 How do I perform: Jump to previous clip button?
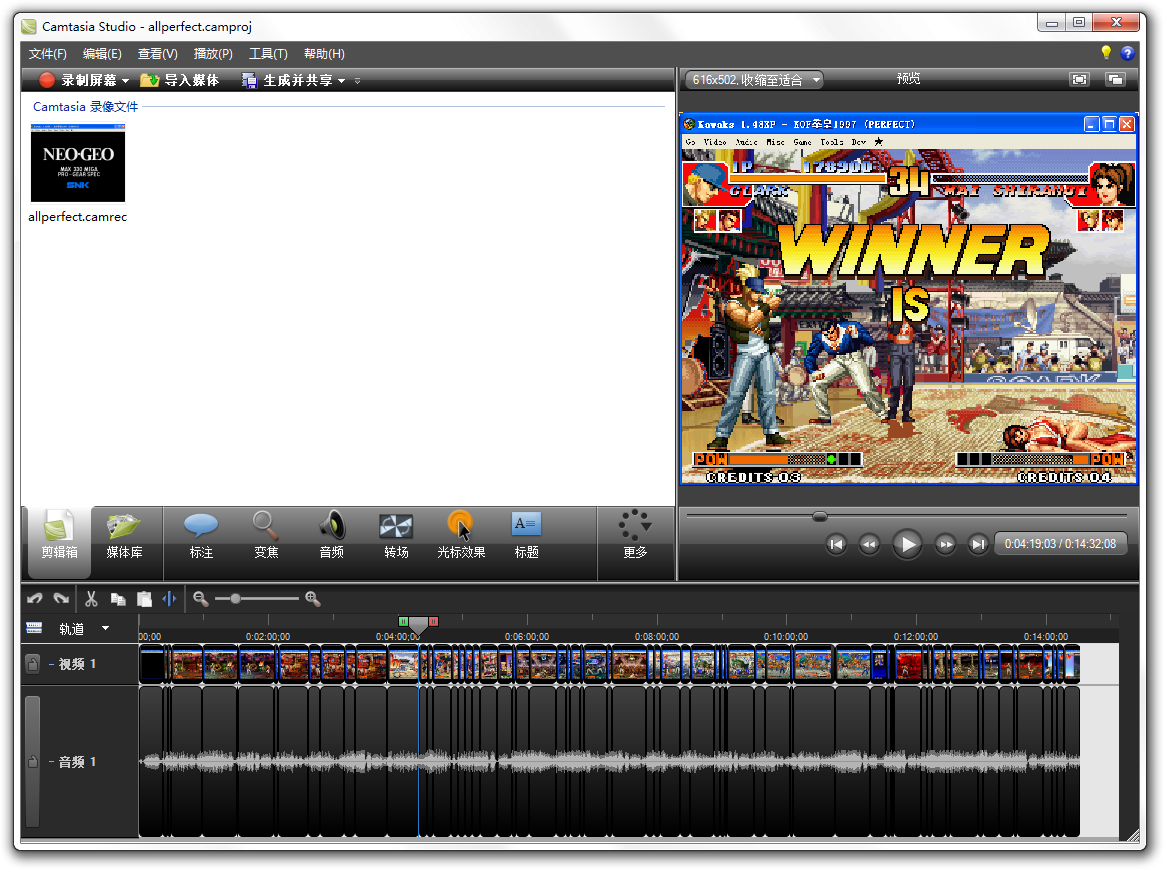point(836,545)
